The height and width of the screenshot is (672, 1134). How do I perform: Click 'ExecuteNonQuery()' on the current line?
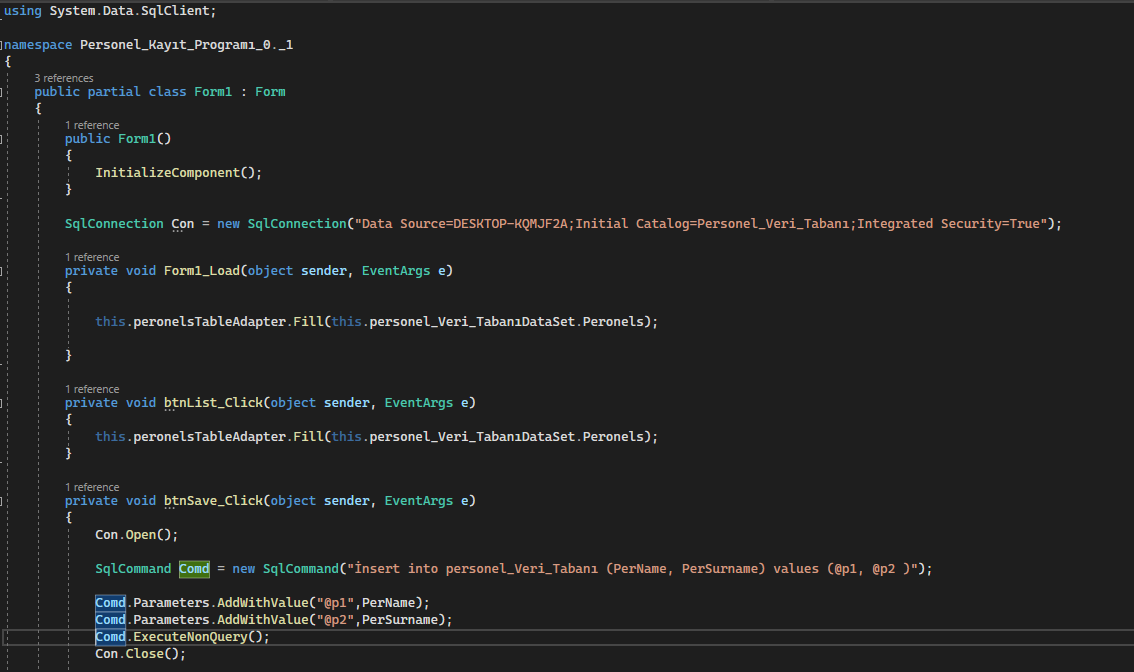pos(197,637)
